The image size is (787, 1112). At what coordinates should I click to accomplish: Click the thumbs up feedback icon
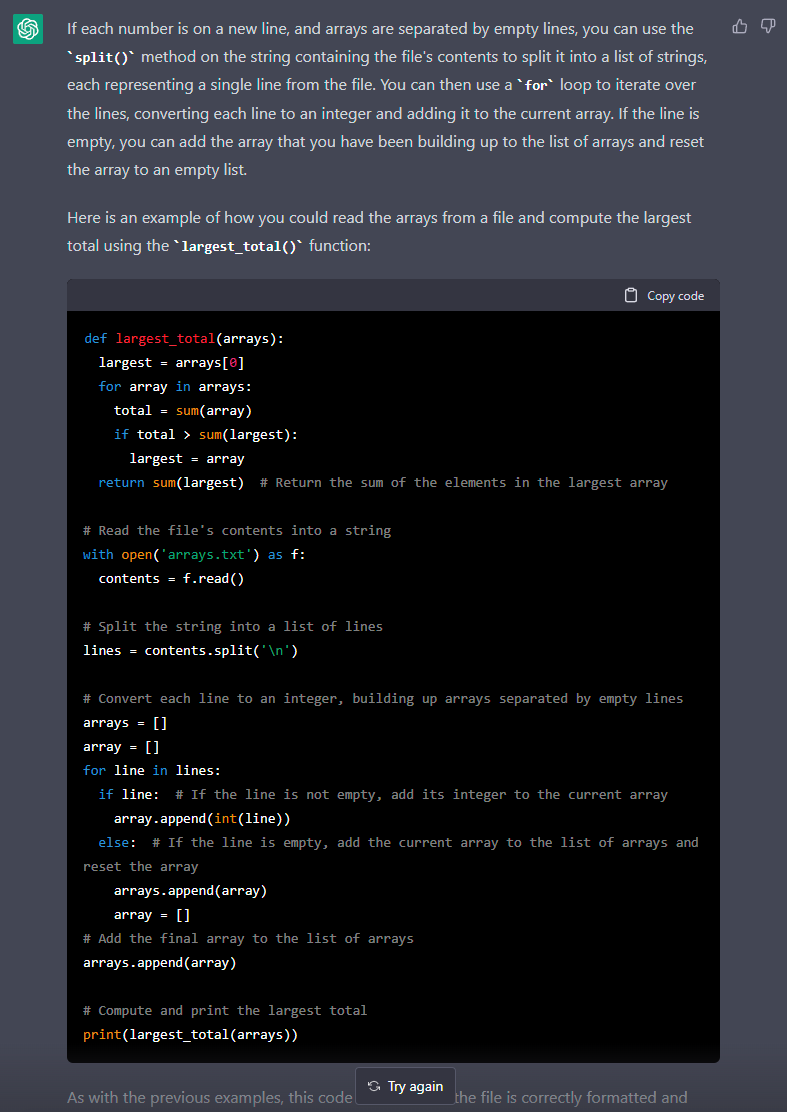click(739, 27)
